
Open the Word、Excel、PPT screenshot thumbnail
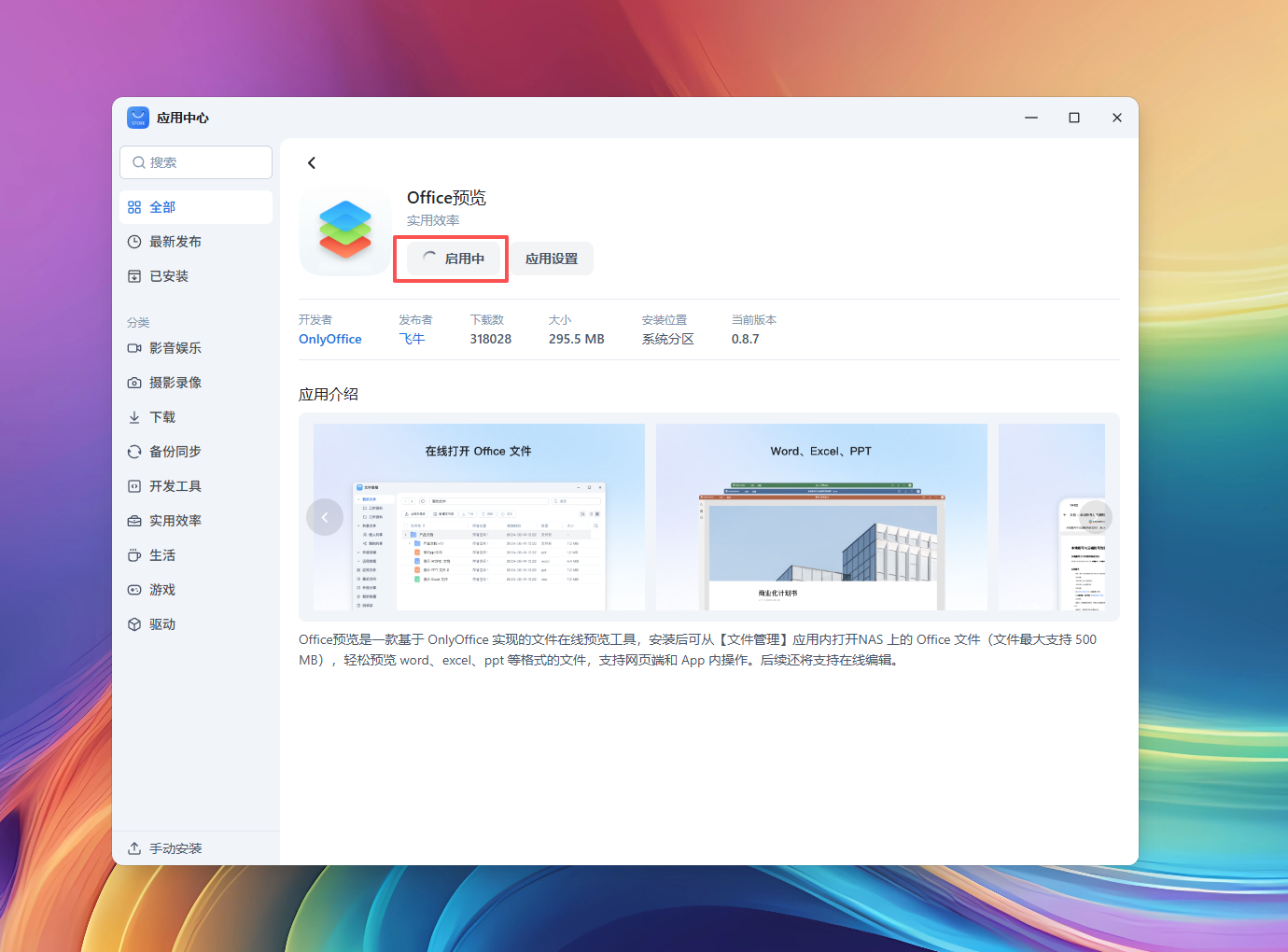[821, 517]
